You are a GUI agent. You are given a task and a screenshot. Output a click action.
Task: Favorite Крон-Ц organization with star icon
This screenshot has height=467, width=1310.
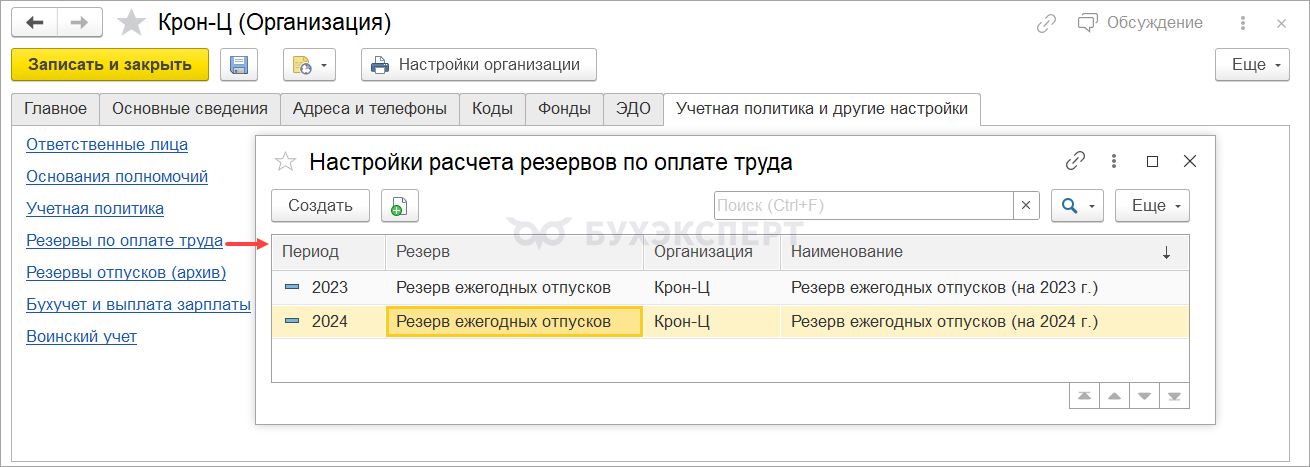coord(130,22)
